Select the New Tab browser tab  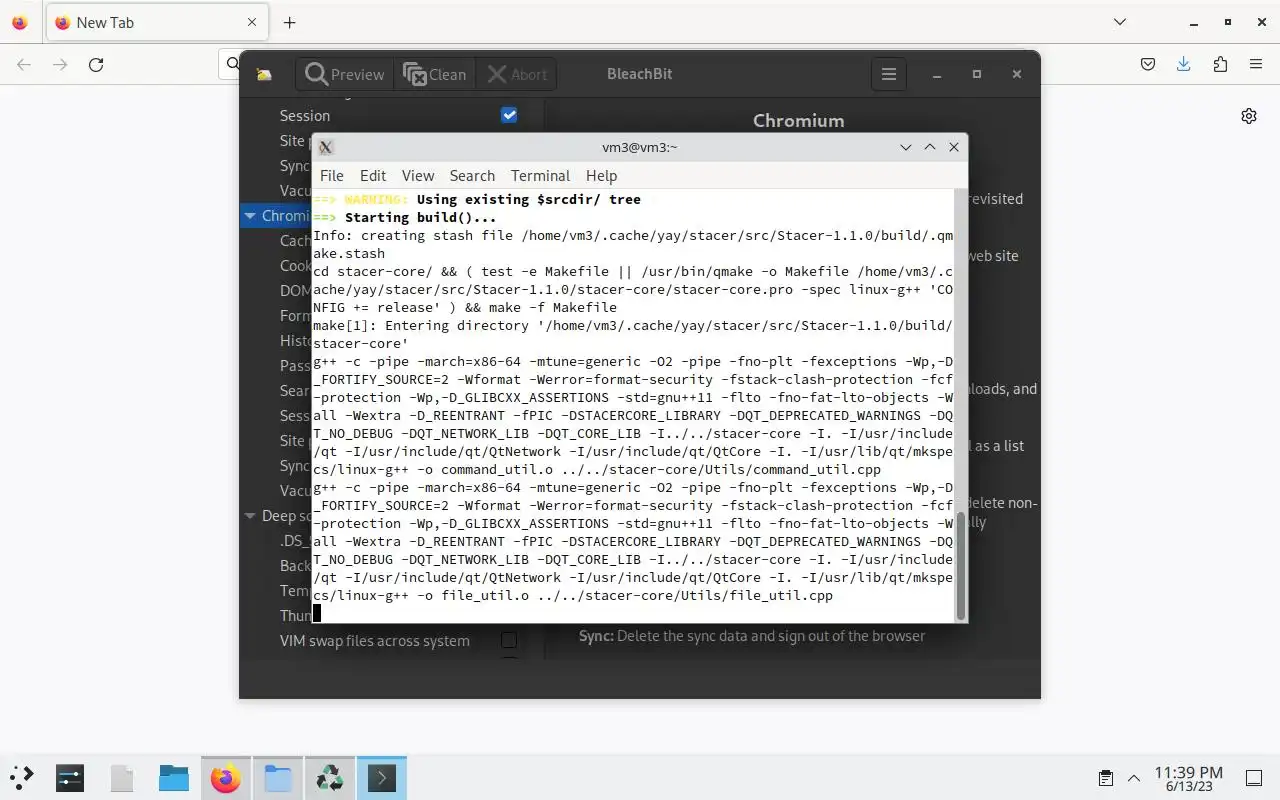pos(157,22)
